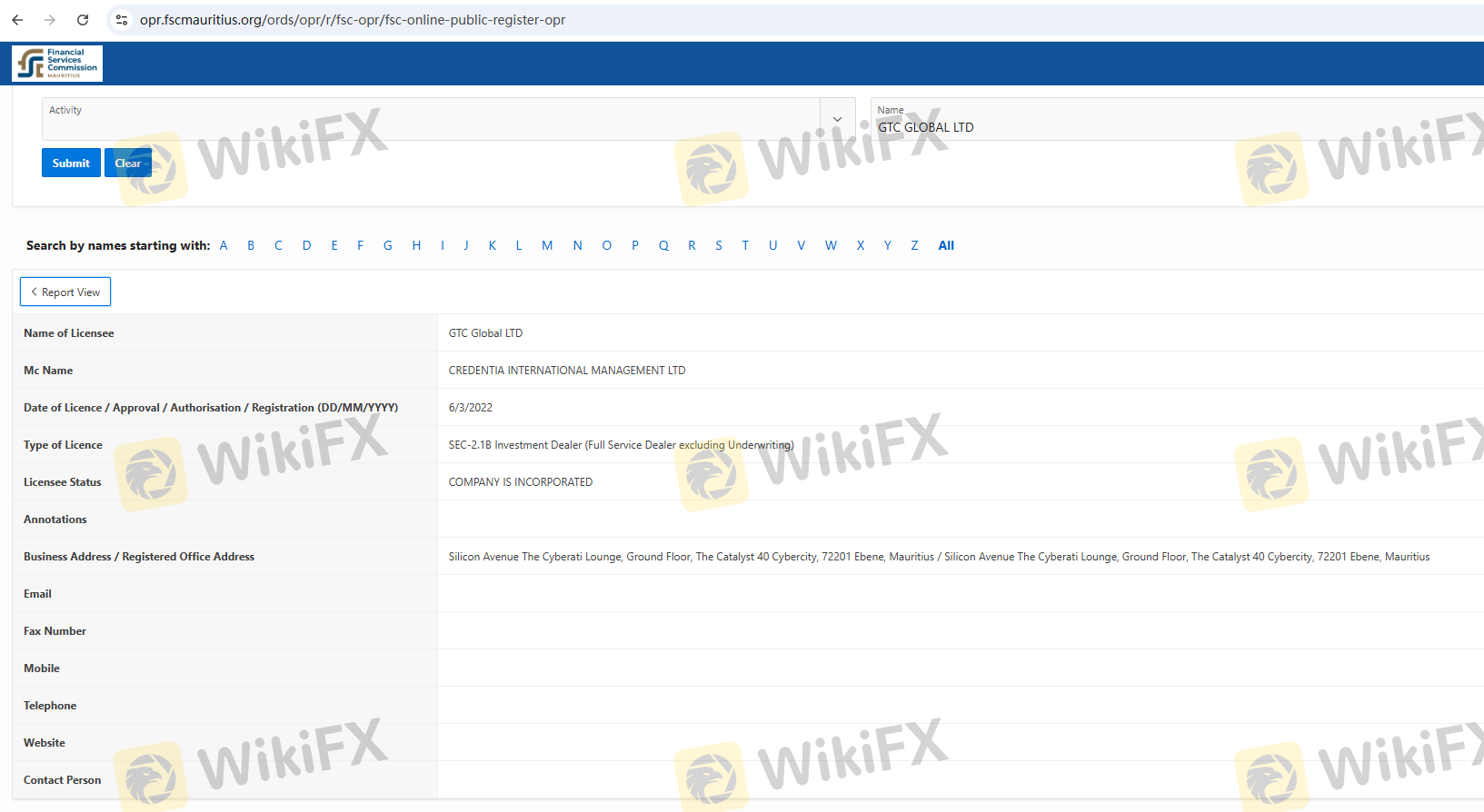Filter names starting with G
1484x812 pixels.
click(x=388, y=245)
